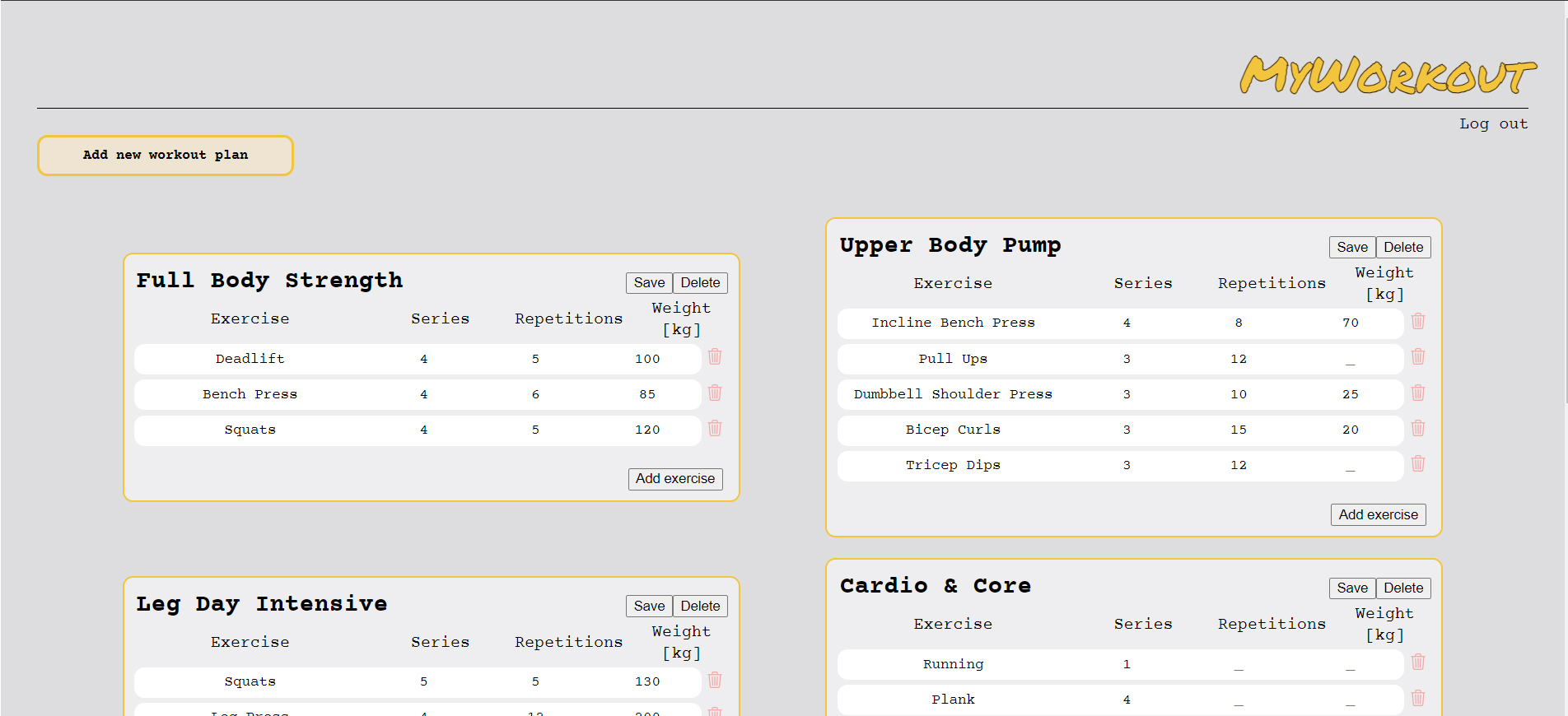Edit the Deadlift weight field showing 100

(647, 360)
